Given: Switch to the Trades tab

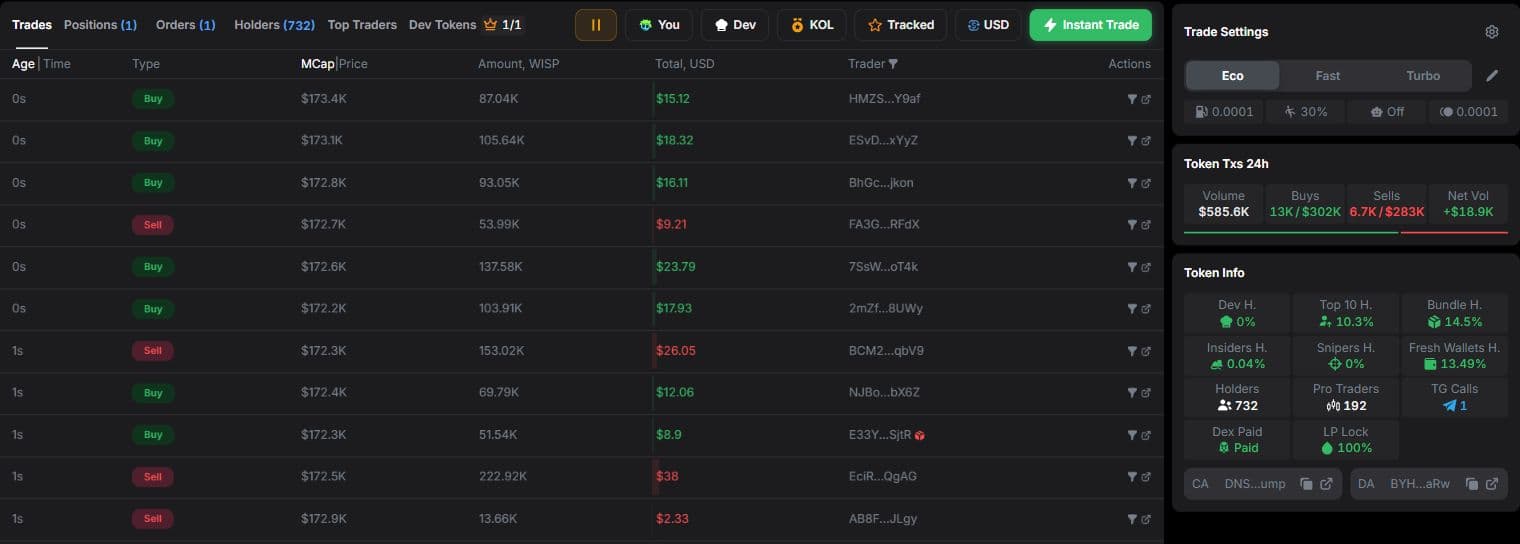Looking at the screenshot, I should click(x=32, y=25).
